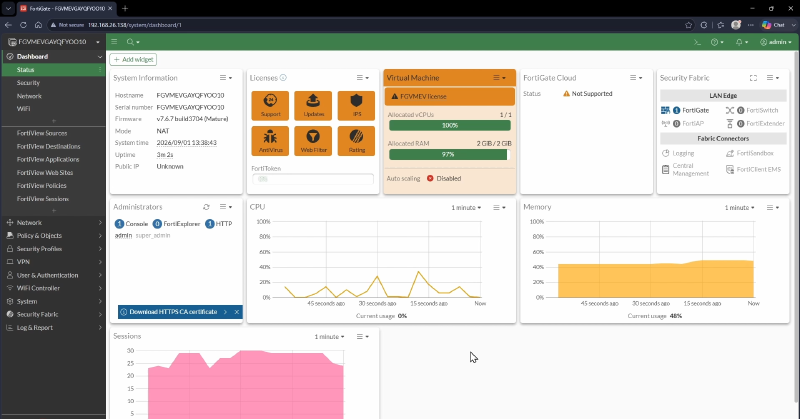Click Download HTTPS CA certificate

click(x=173, y=312)
